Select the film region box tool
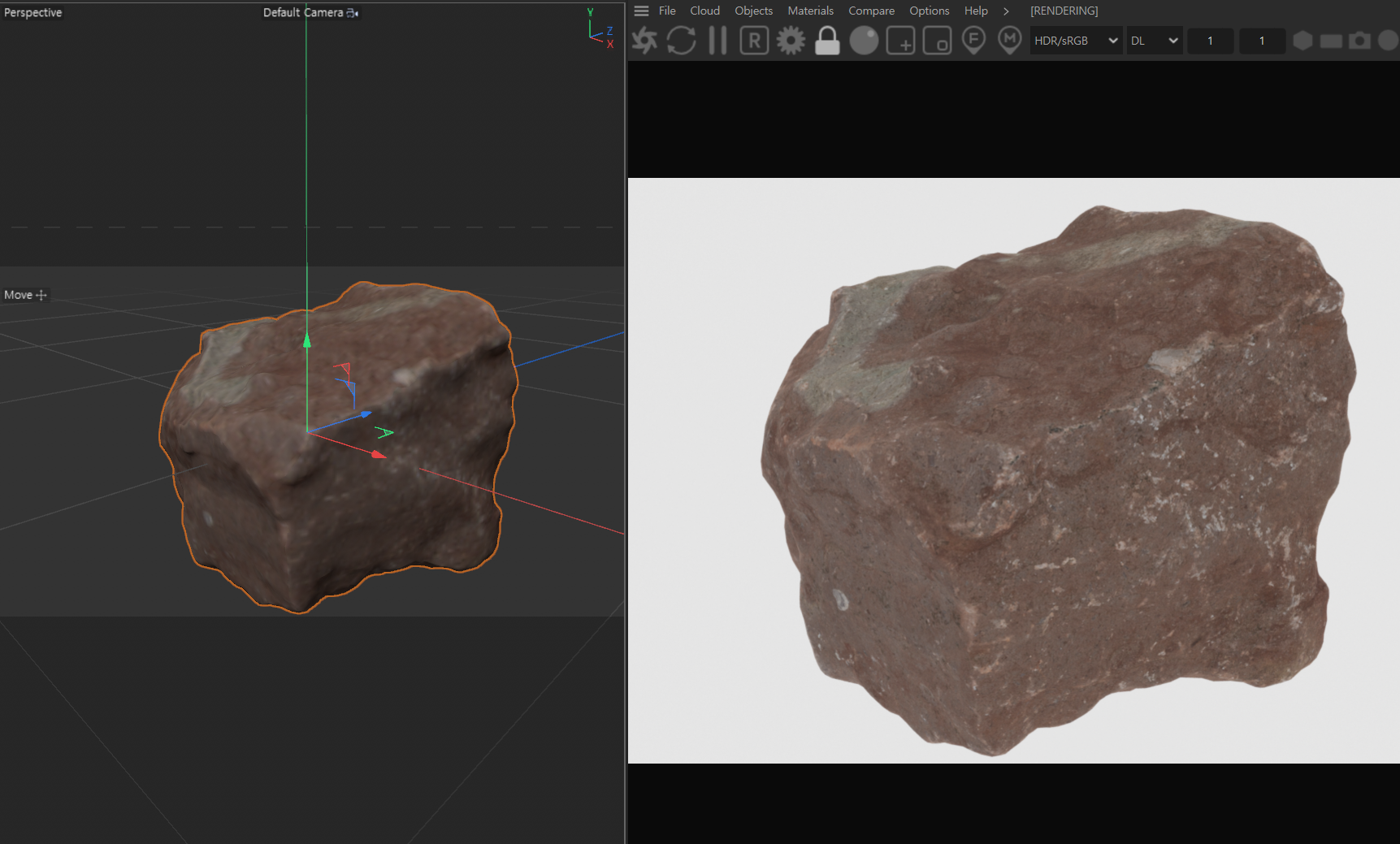The image size is (1400, 844). [937, 40]
